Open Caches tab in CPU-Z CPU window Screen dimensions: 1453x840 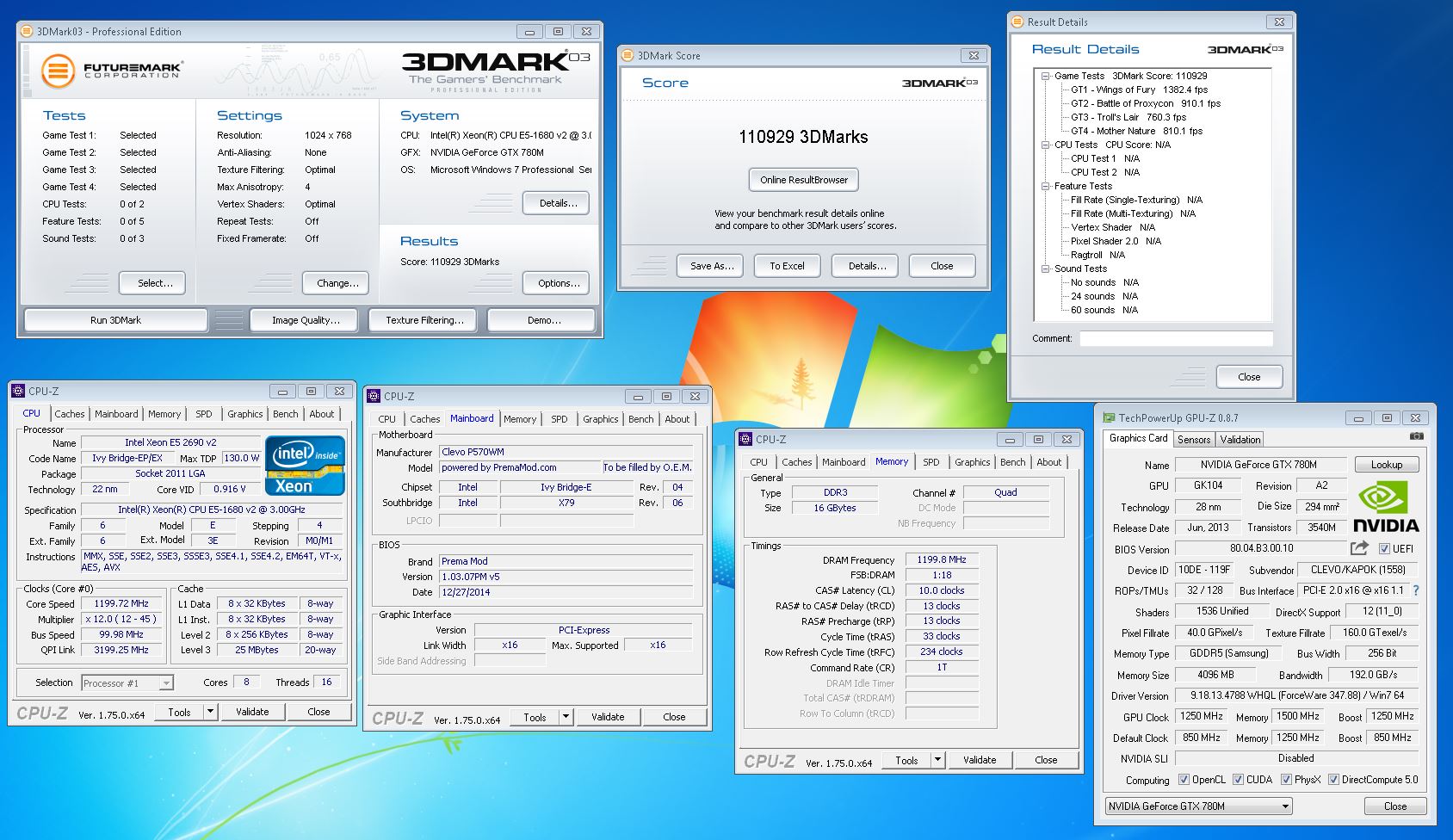70,414
